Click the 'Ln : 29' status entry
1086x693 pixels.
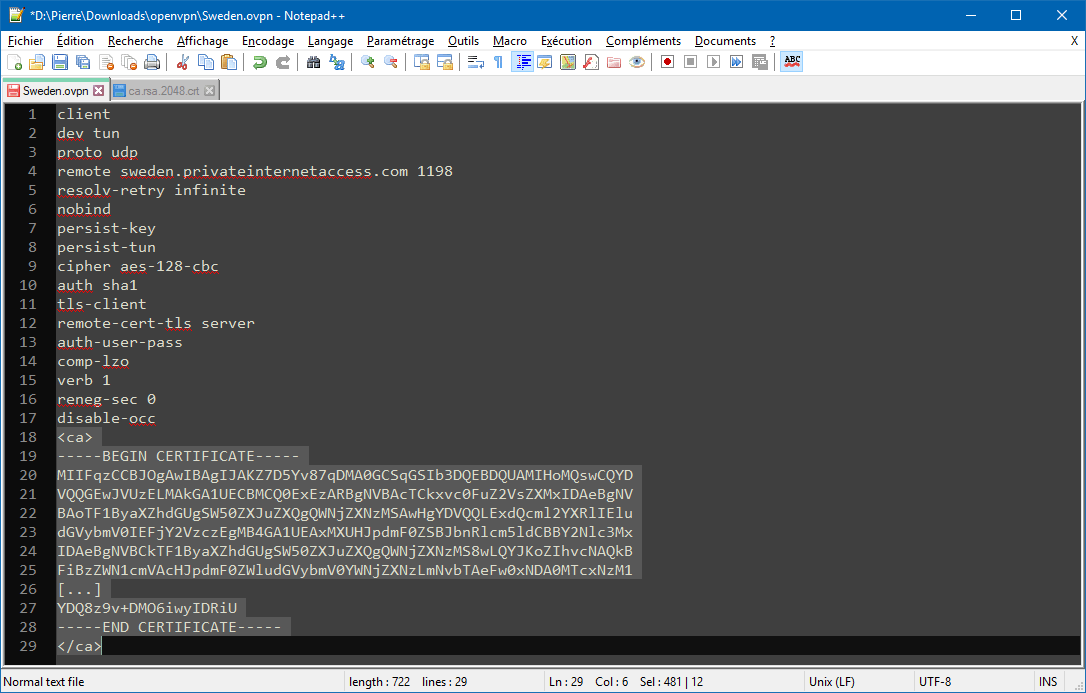pyautogui.click(x=566, y=682)
